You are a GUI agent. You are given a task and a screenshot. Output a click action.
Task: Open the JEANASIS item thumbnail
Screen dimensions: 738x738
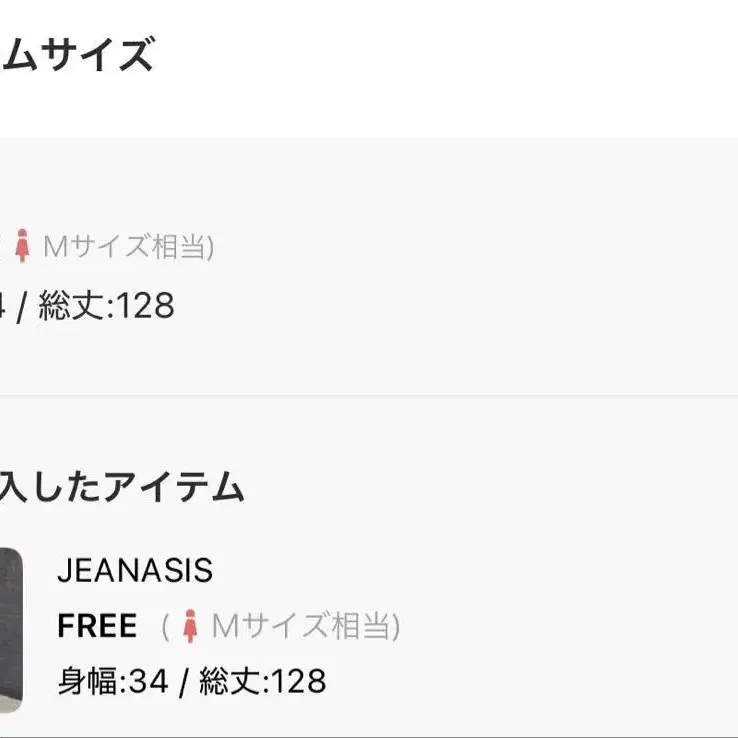[x=10, y=630]
